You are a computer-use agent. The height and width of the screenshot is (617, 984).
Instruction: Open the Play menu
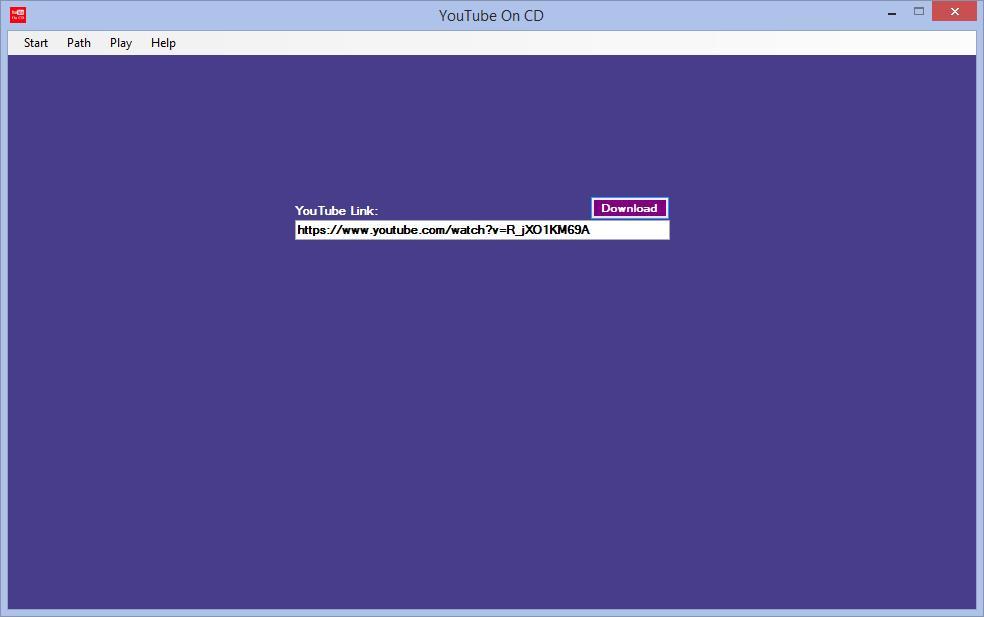click(120, 43)
